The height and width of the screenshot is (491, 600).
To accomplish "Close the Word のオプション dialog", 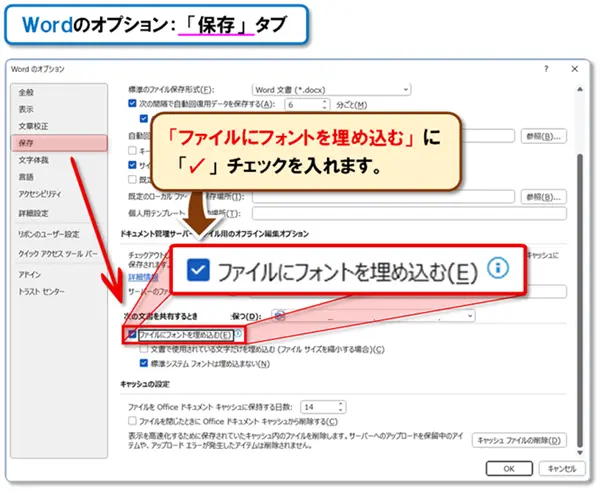I will pyautogui.click(x=574, y=69).
